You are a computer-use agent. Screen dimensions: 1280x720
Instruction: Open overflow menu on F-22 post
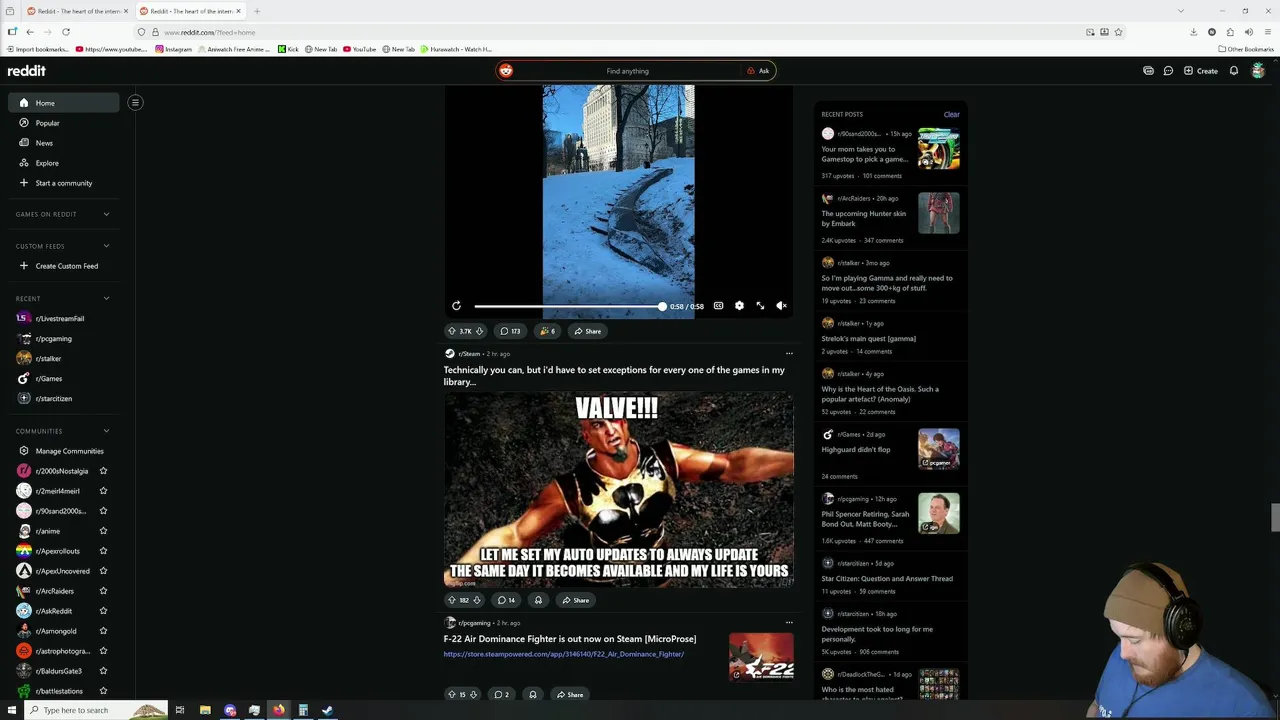(789, 622)
